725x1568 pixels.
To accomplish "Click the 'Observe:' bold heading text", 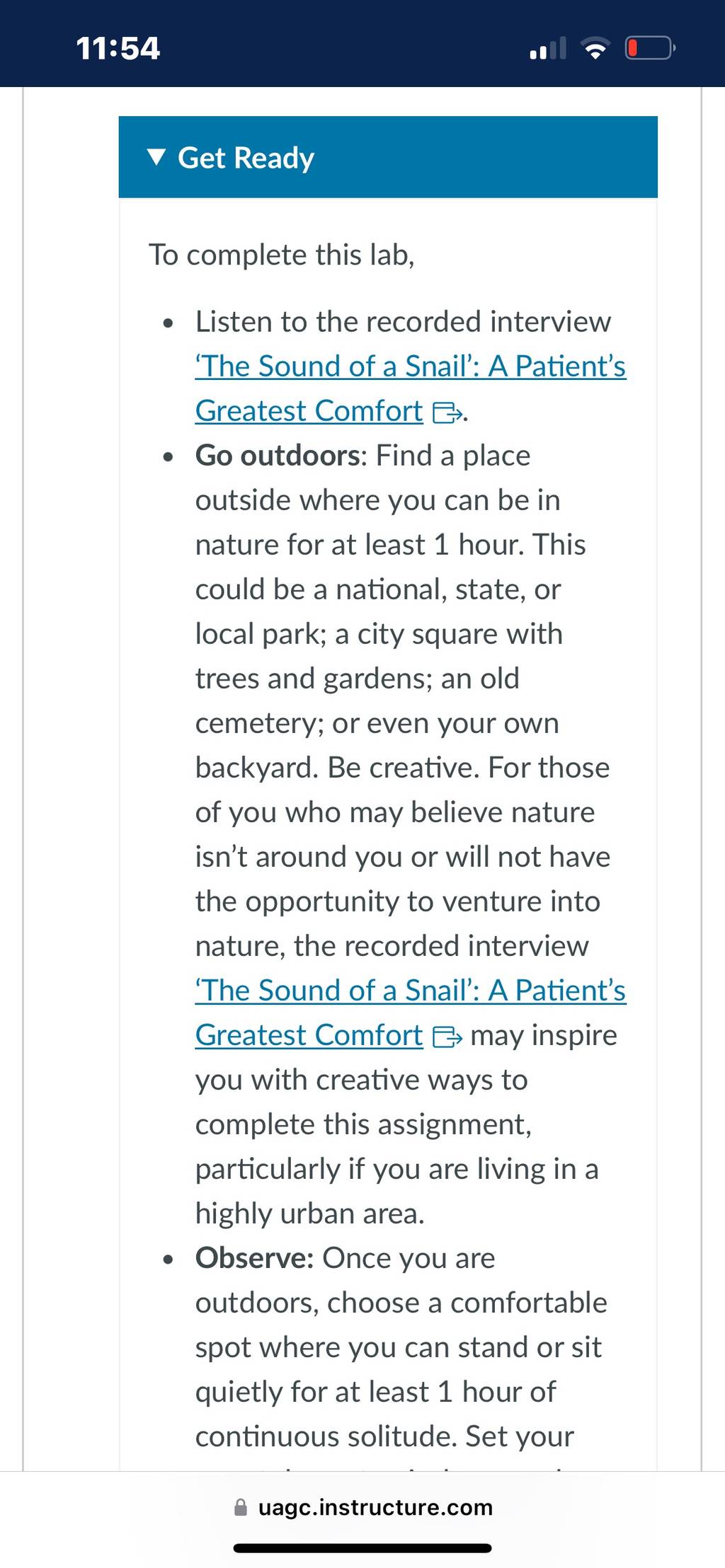I will click(x=255, y=1257).
